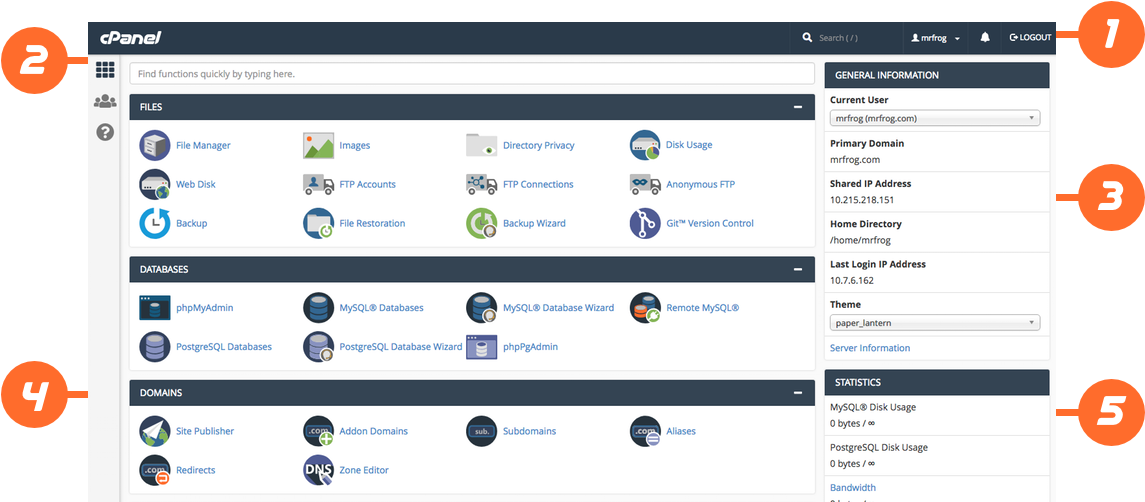
Task: Open the Disk Usage icon
Action: click(645, 145)
